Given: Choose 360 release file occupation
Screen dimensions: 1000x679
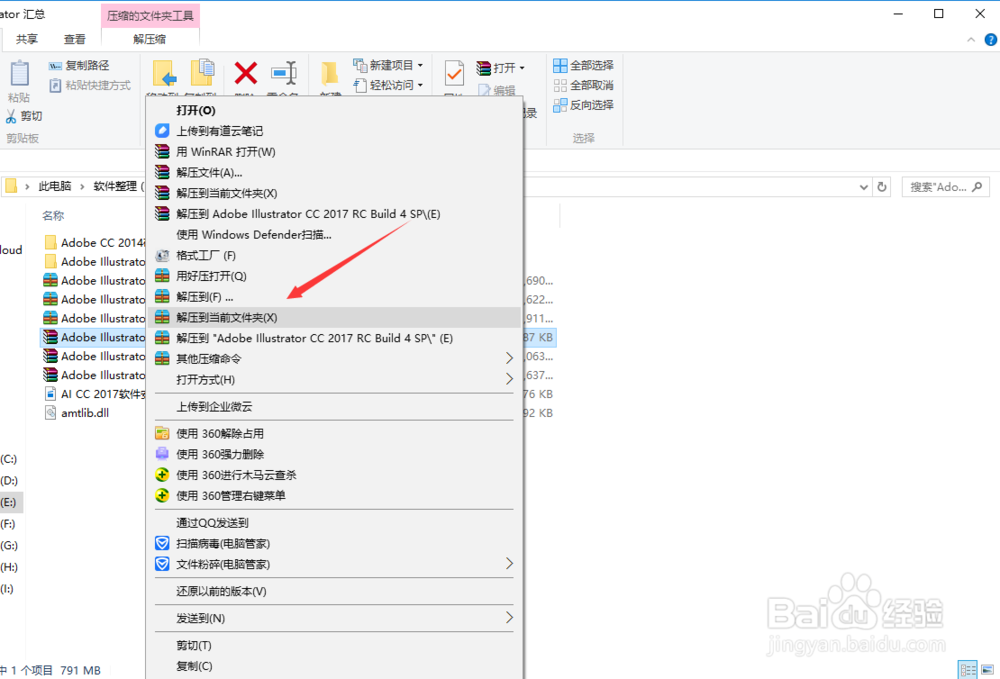Looking at the screenshot, I should coord(334,434).
